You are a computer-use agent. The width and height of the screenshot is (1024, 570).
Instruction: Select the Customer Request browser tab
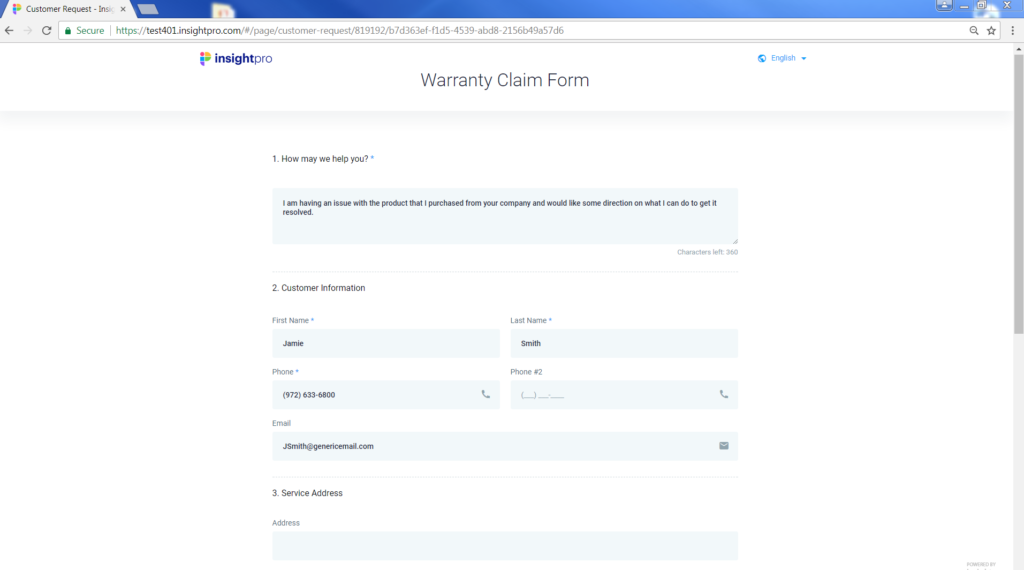pyautogui.click(x=65, y=9)
